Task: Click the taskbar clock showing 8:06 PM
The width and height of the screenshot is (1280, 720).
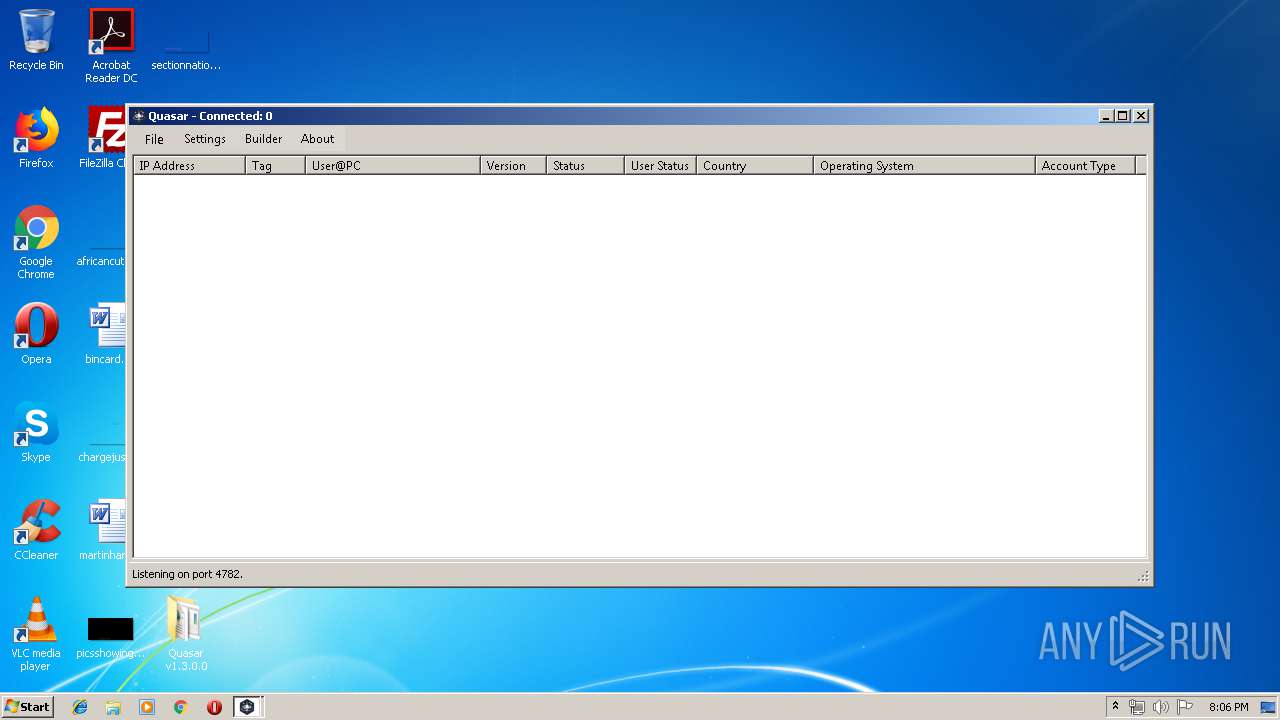Action: 1228,707
